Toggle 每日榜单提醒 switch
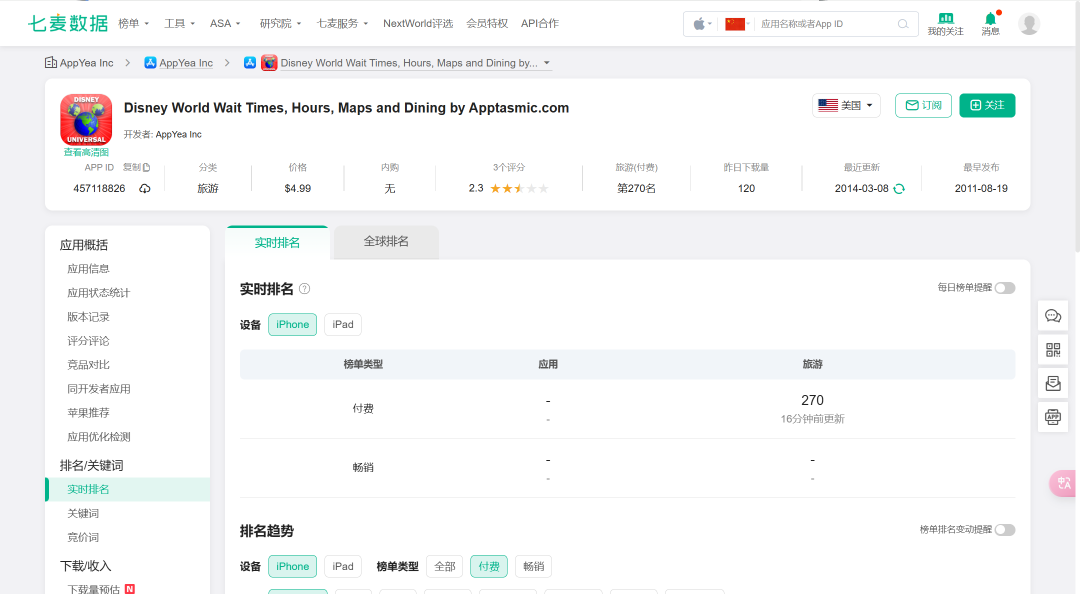The width and height of the screenshot is (1080, 594). [1005, 288]
